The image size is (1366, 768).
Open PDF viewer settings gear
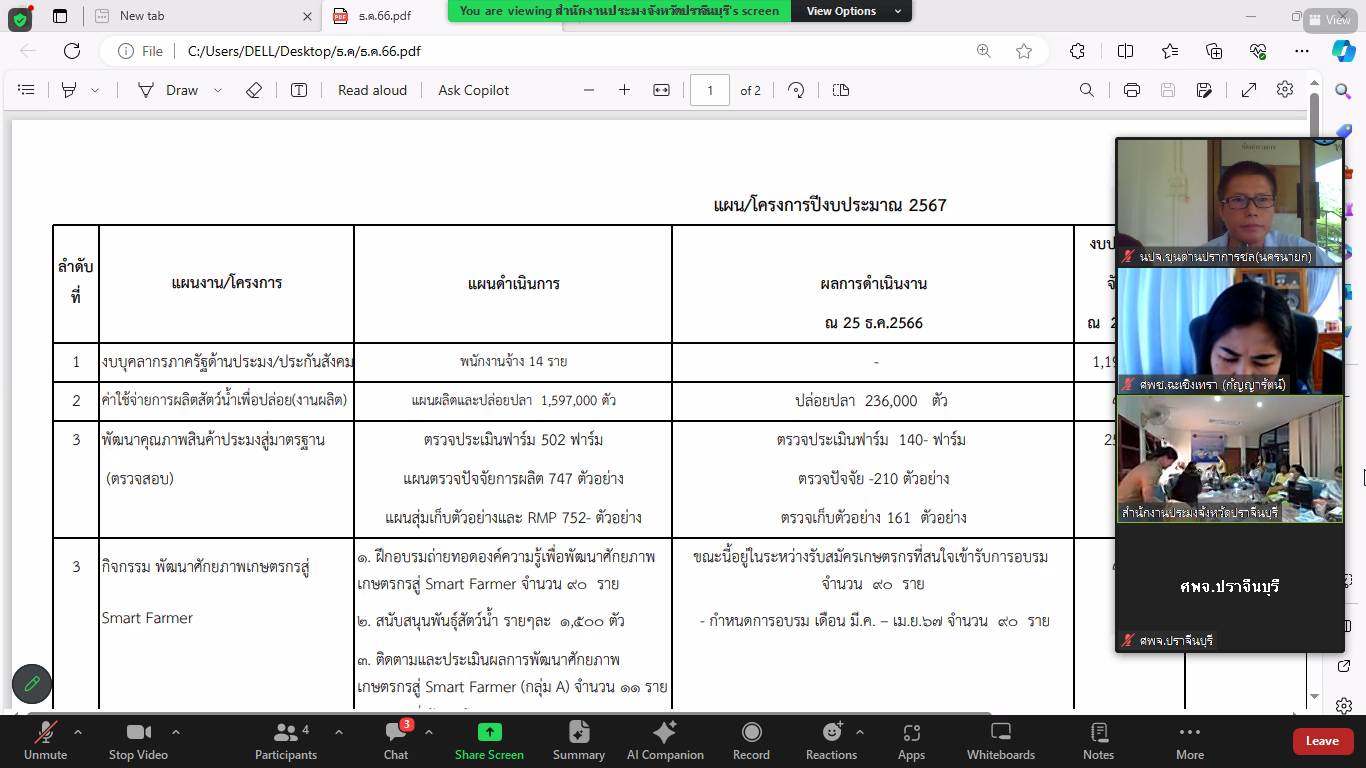[x=1285, y=90]
